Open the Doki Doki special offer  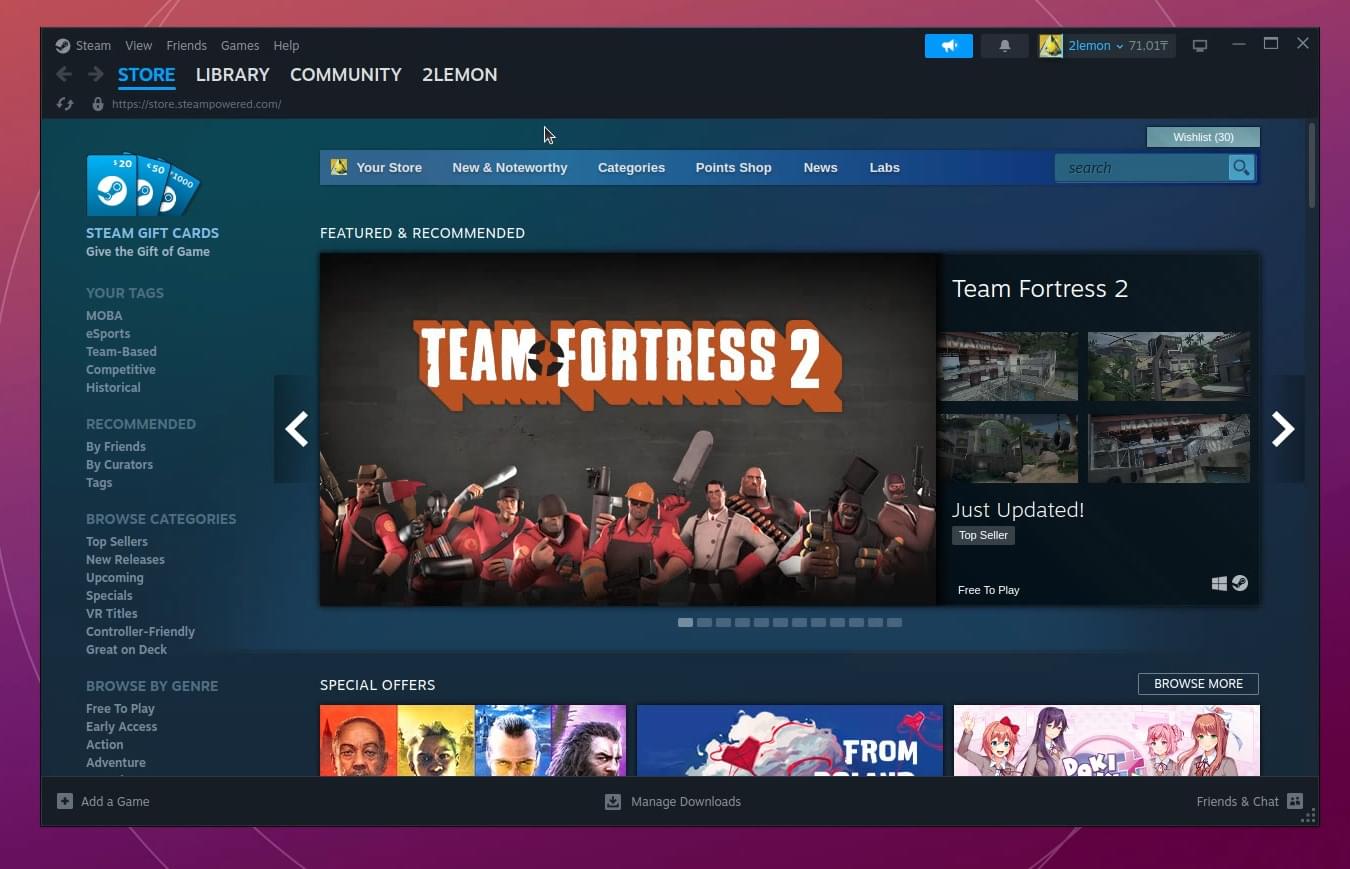(1107, 740)
